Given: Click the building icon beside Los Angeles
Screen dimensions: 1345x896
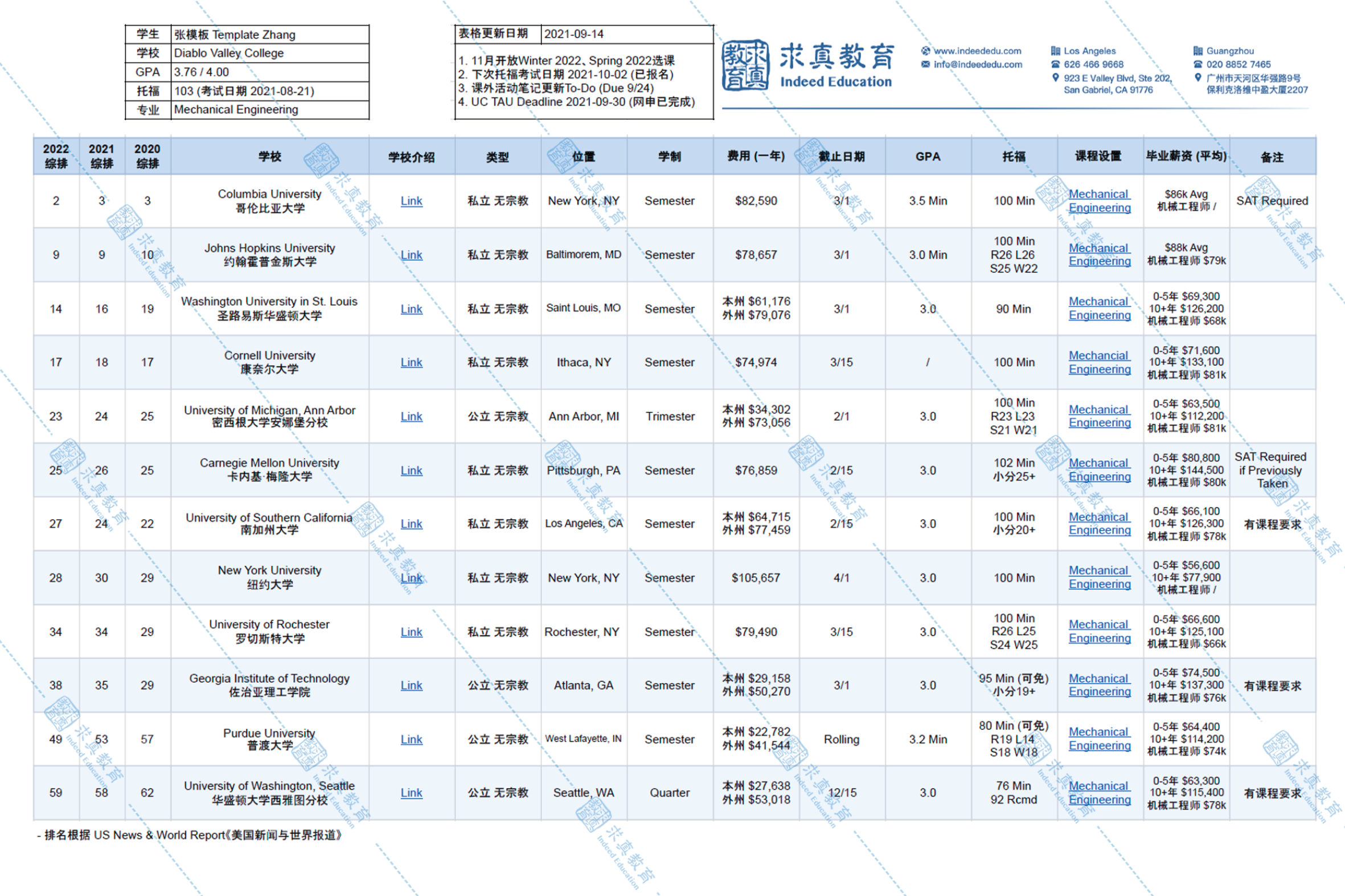Looking at the screenshot, I should tap(1055, 51).
